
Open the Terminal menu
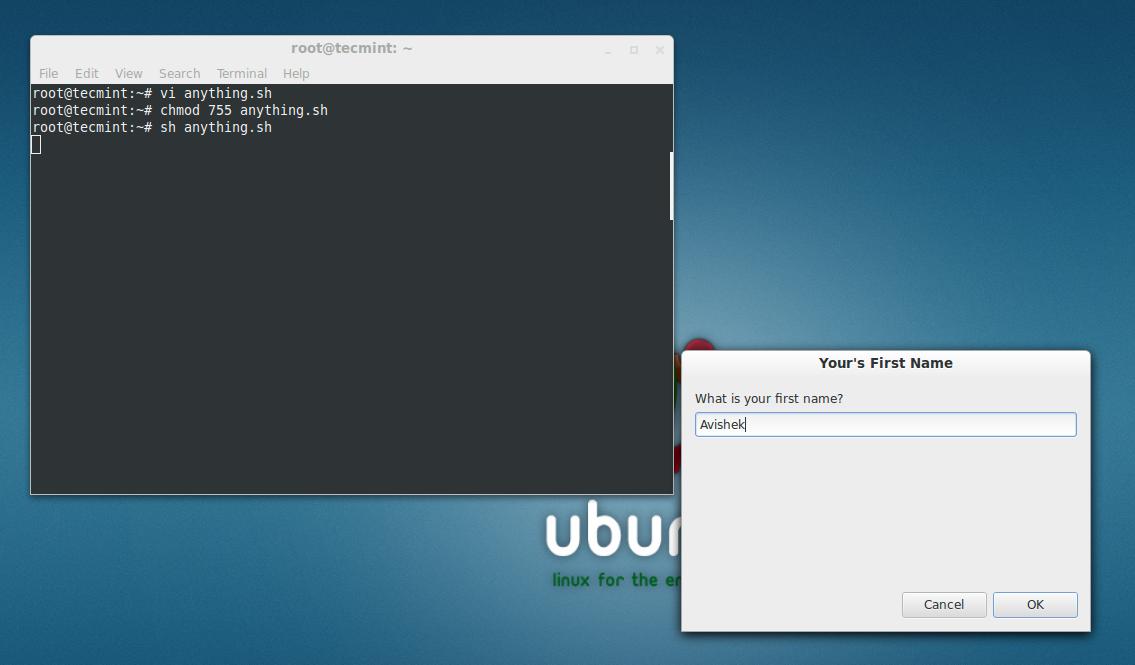coord(242,73)
